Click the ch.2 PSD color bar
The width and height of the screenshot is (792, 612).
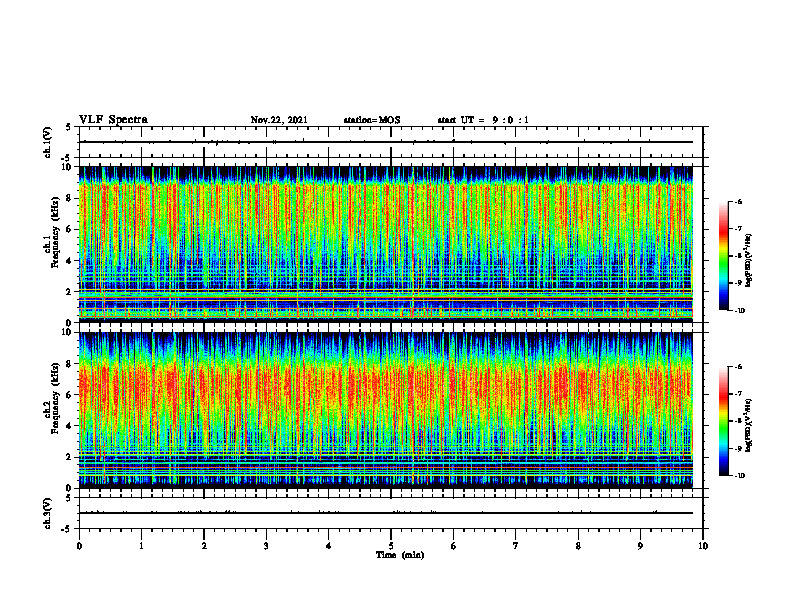(723, 421)
